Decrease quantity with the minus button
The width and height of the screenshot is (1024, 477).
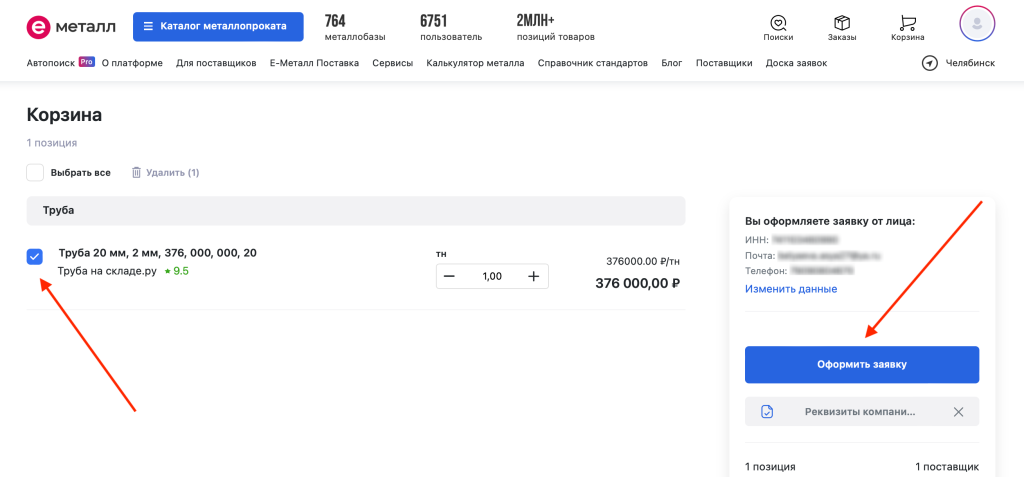click(451, 276)
